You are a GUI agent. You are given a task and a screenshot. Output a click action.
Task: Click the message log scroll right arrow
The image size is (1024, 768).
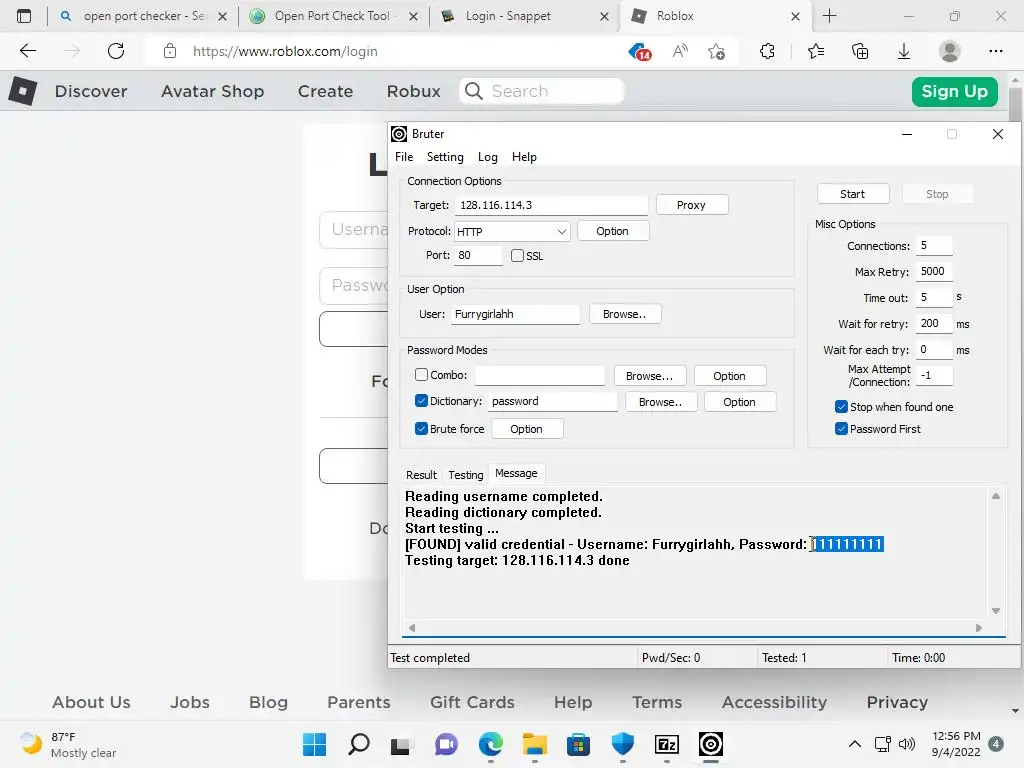[978, 628]
